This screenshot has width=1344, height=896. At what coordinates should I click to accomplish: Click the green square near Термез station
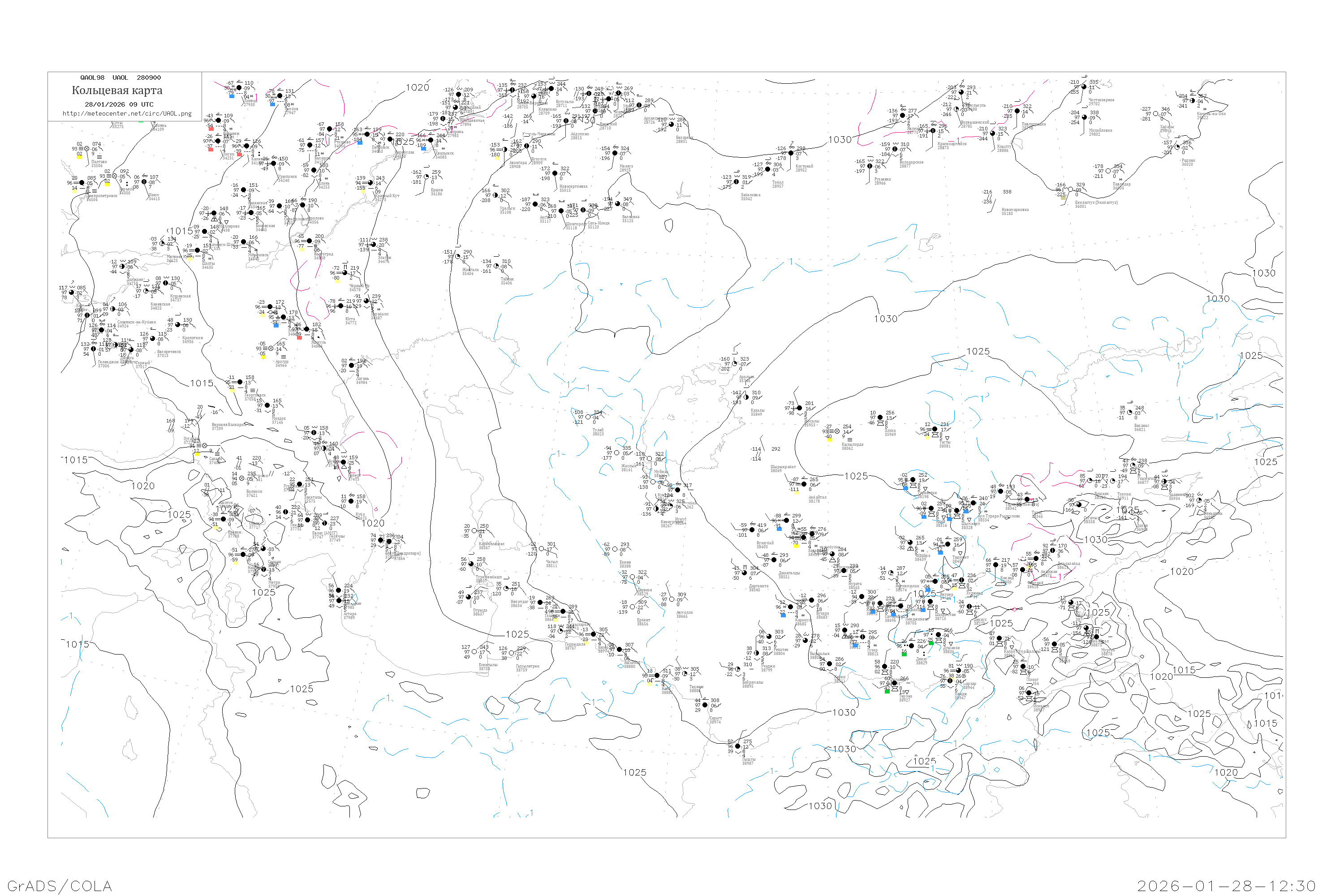[887, 691]
